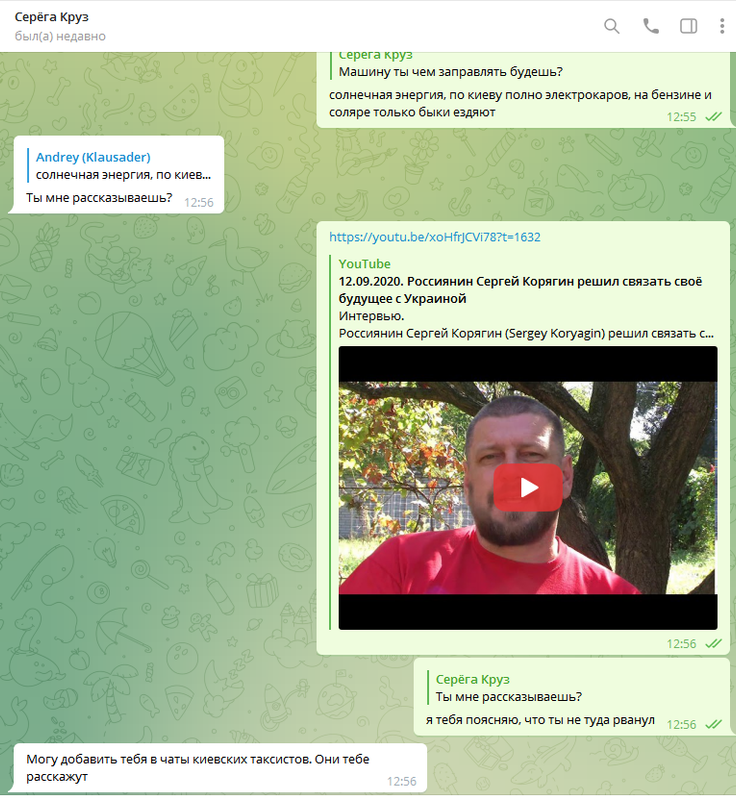
Task: Click the YouTube preview source label
Action: (365, 264)
